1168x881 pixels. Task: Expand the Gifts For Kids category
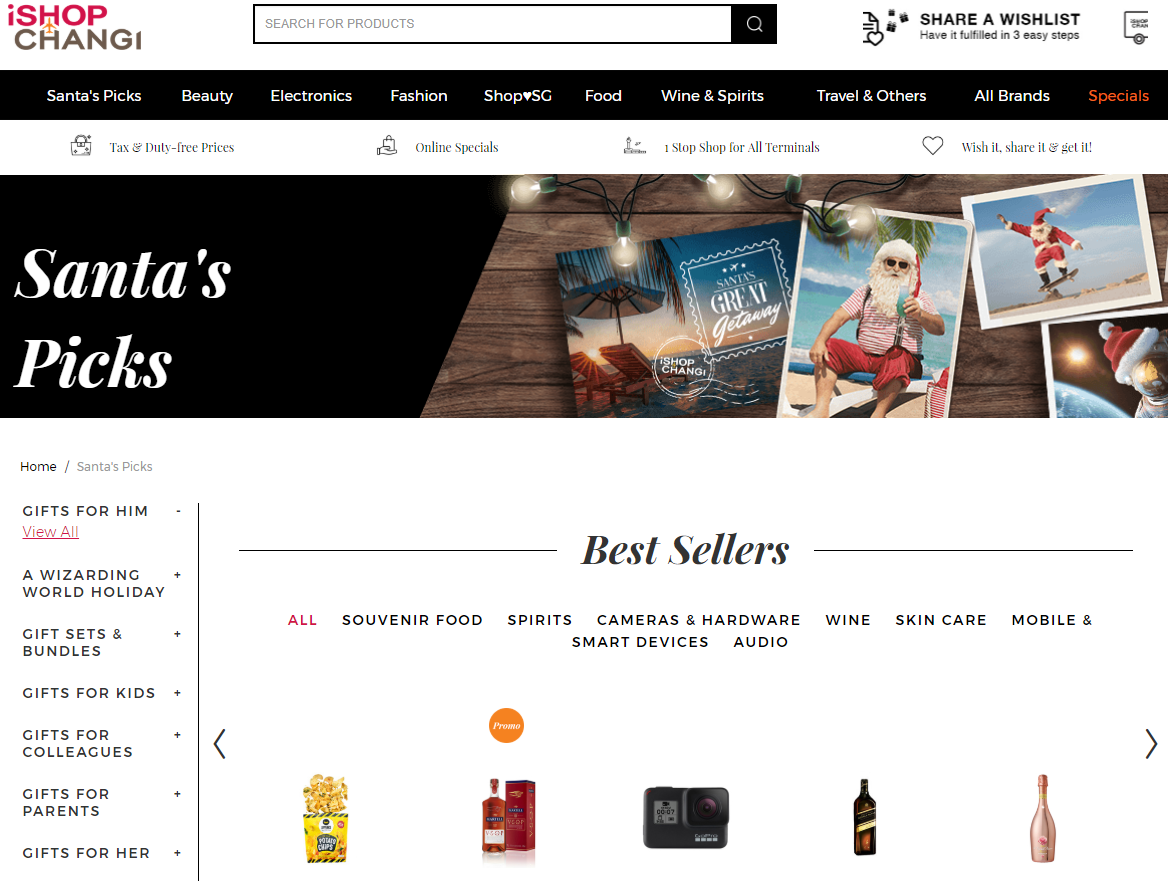pyautogui.click(x=177, y=693)
